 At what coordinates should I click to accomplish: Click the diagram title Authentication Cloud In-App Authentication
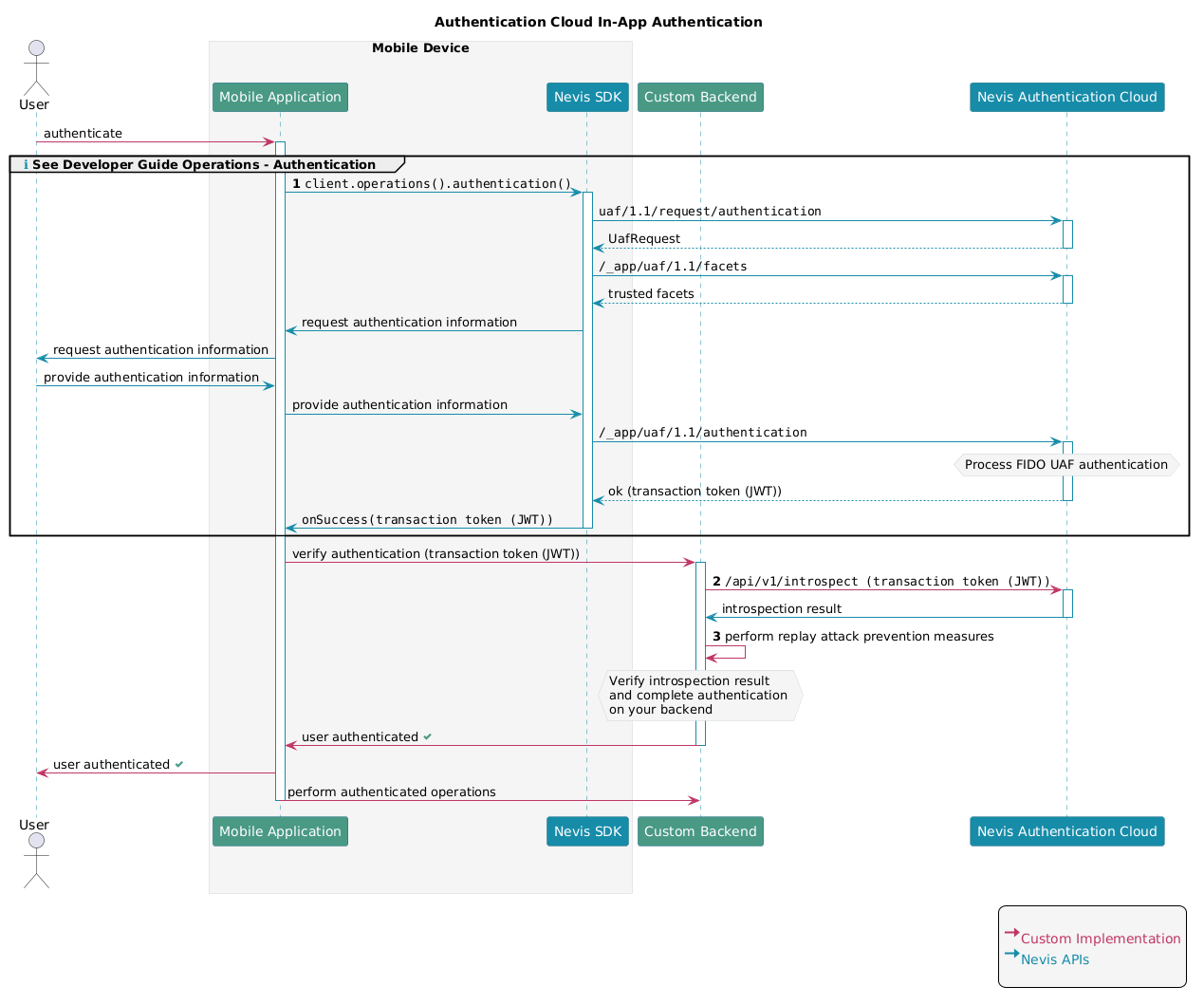click(598, 22)
